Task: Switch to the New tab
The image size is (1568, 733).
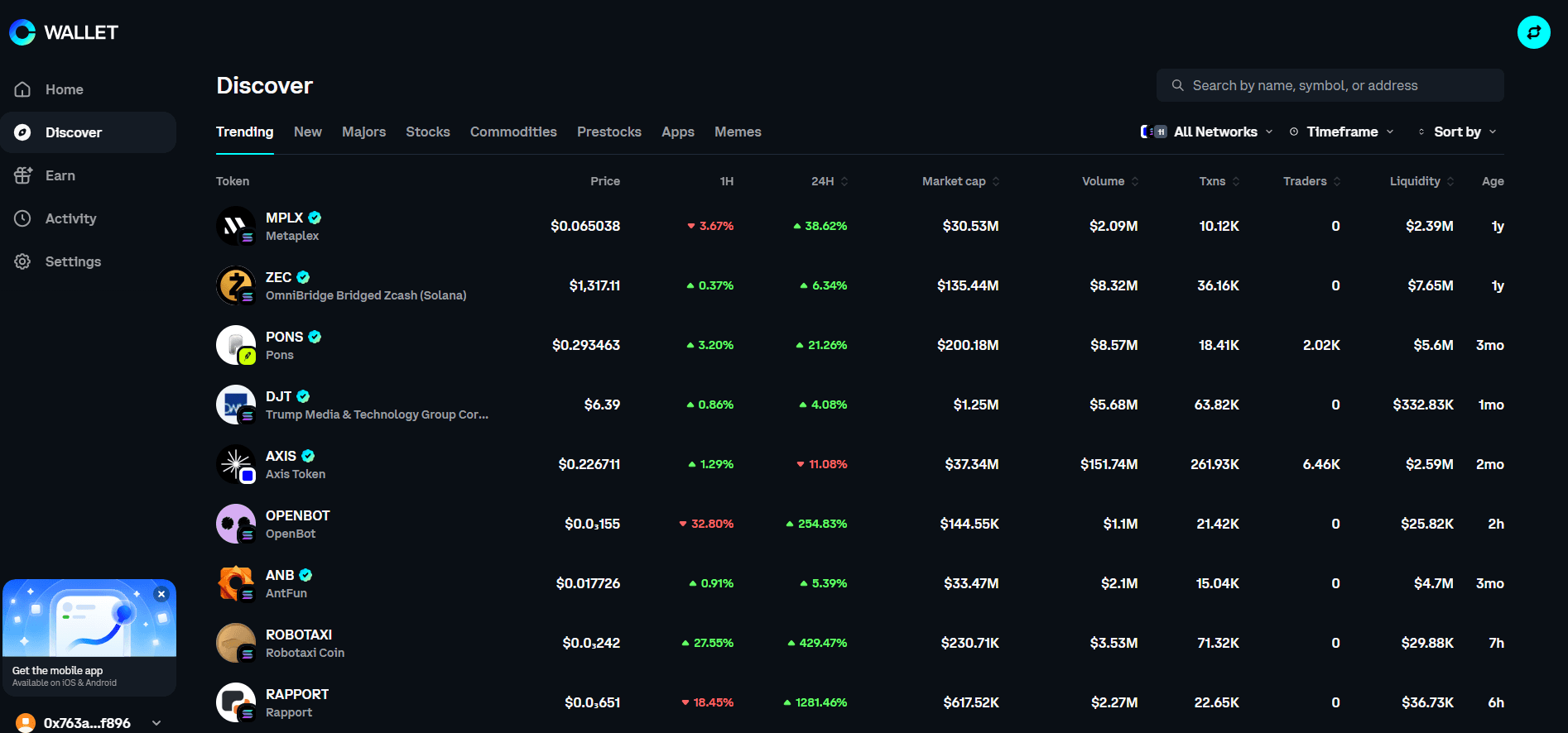Action: pyautogui.click(x=308, y=132)
